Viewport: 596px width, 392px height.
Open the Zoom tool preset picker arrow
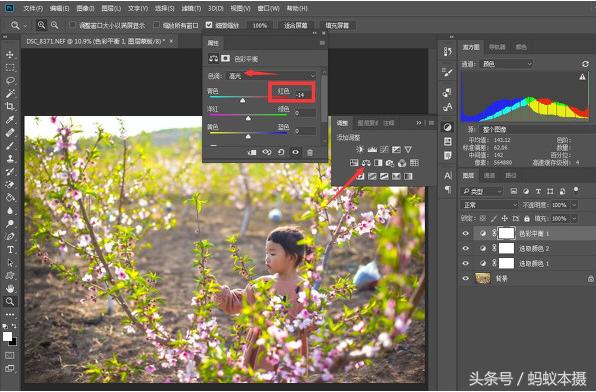point(25,26)
